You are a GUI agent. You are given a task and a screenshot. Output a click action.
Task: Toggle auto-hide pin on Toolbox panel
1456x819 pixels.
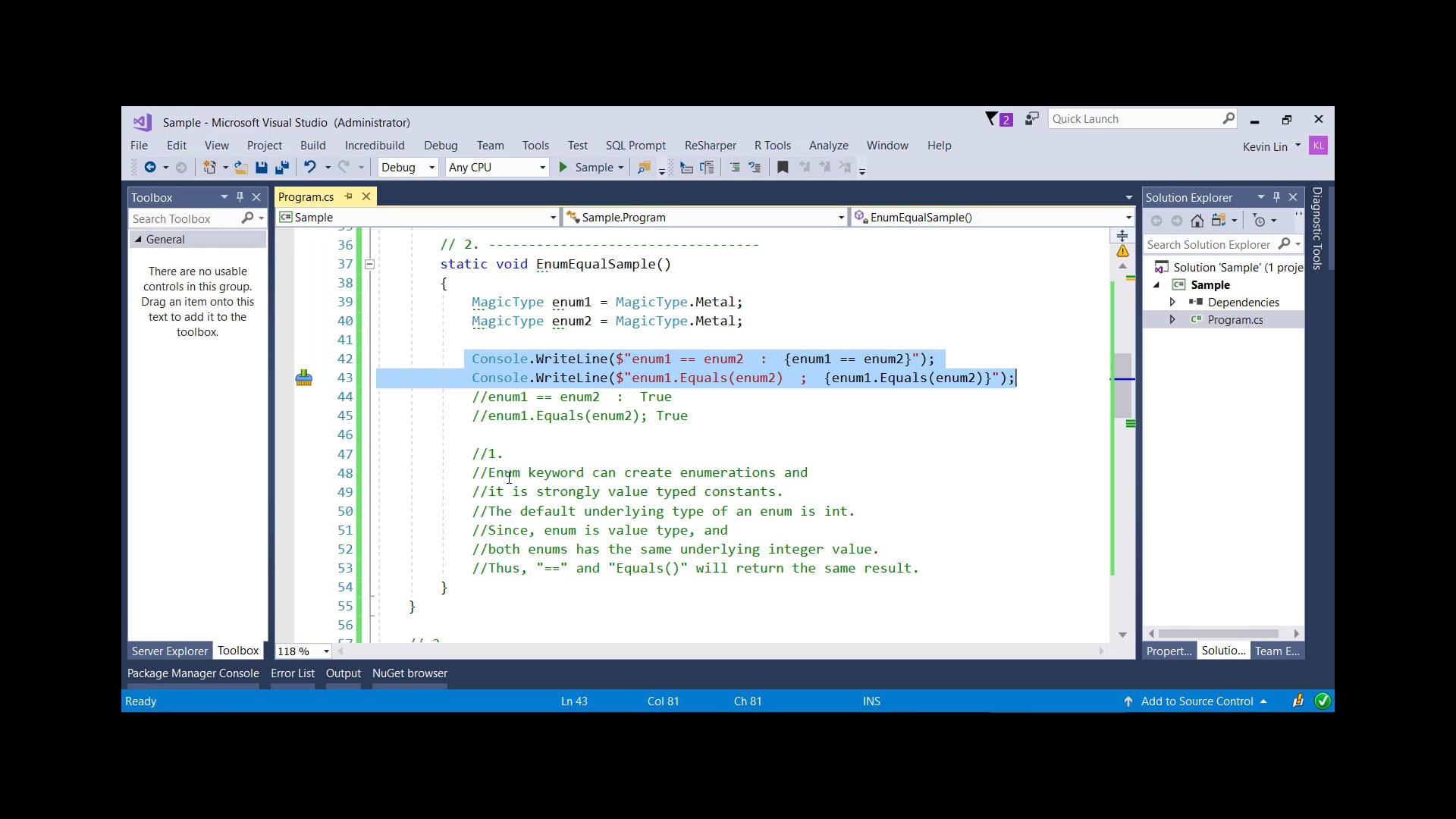pos(240,197)
